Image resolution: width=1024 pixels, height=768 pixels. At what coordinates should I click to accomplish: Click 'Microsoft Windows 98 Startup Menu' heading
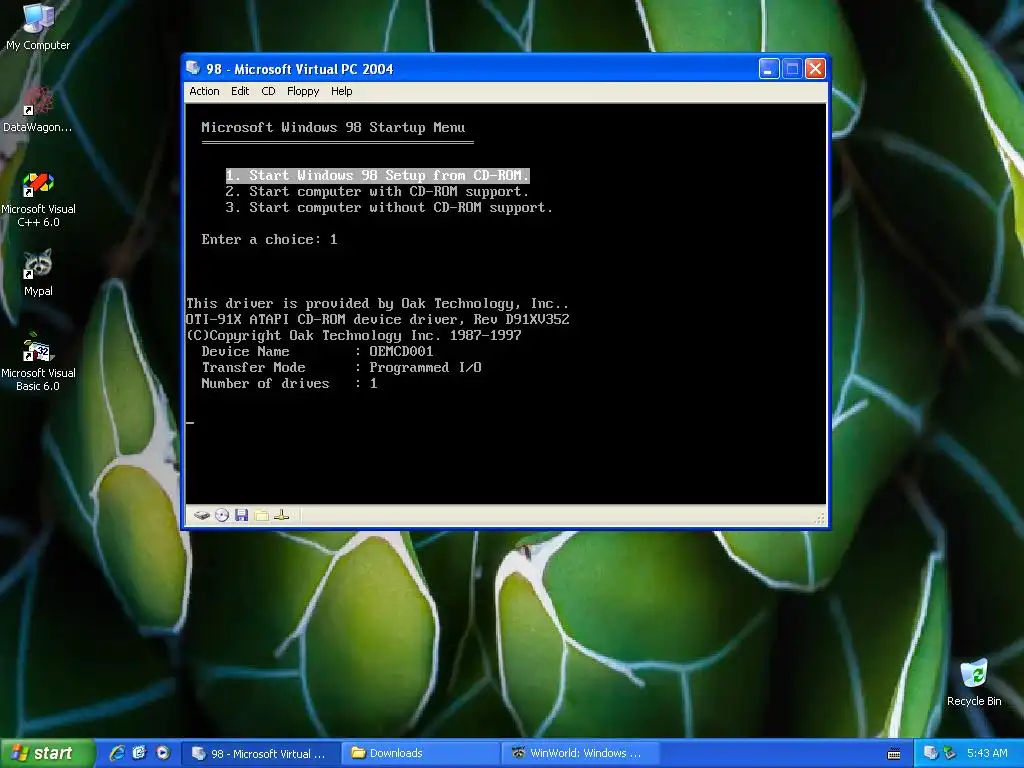[x=333, y=127]
